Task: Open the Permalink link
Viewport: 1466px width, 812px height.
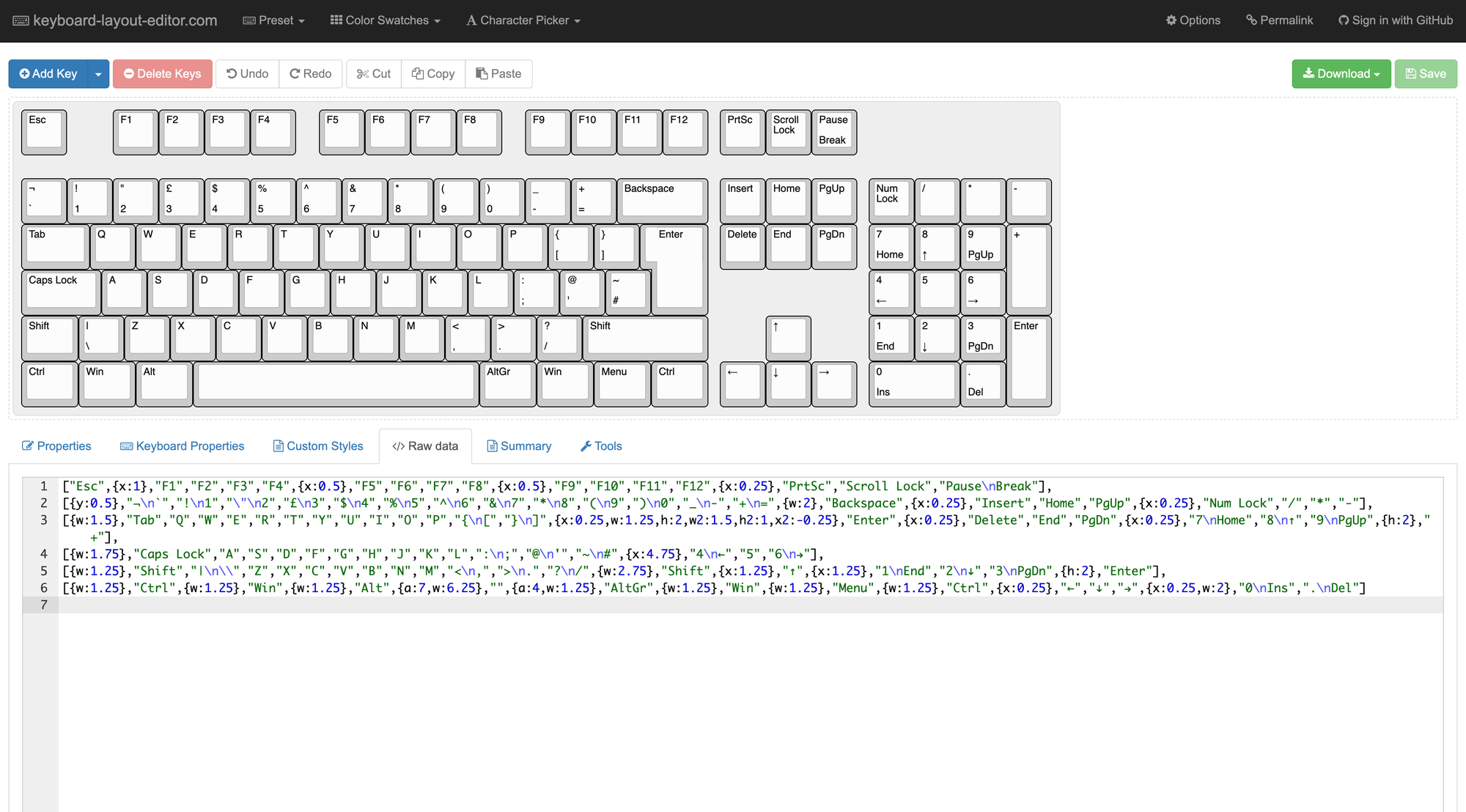Action: (1279, 21)
